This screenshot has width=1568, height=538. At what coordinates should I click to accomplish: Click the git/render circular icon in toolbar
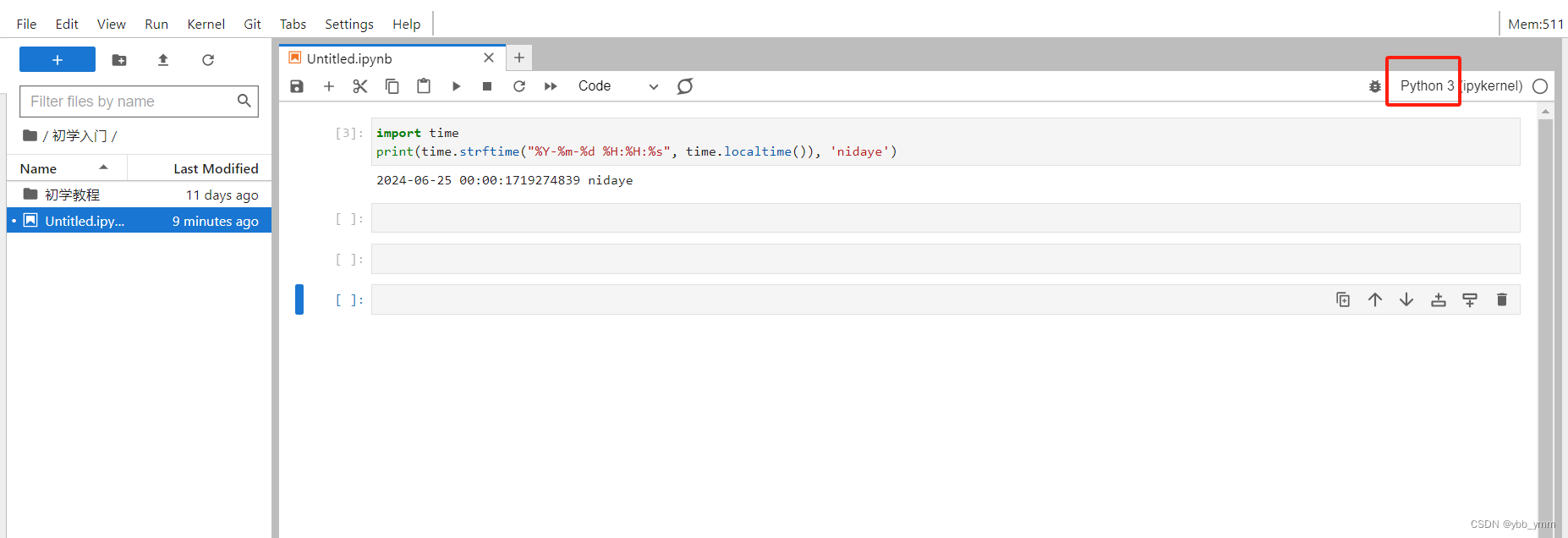click(685, 86)
